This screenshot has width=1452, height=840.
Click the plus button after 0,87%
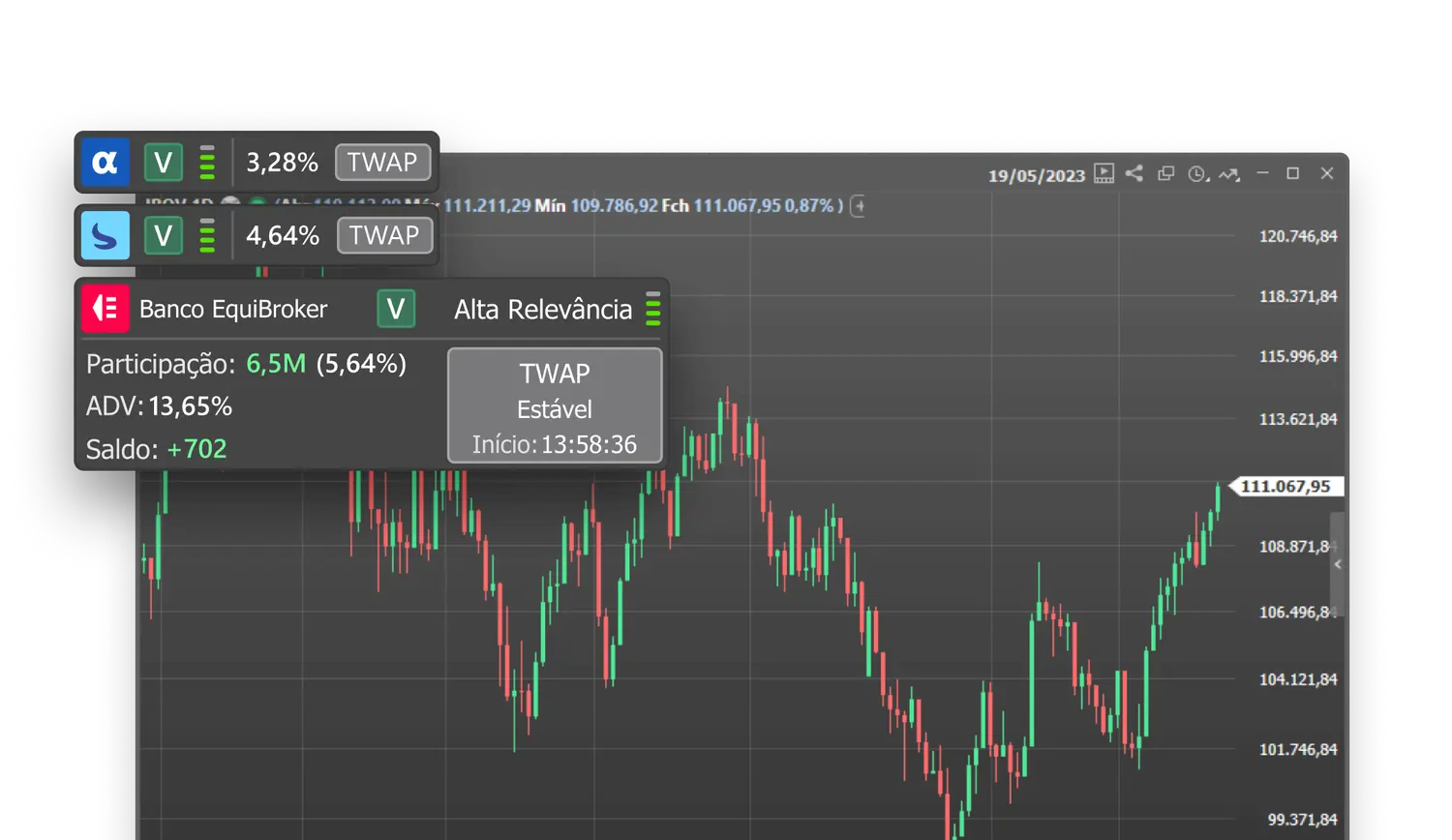pos(858,206)
